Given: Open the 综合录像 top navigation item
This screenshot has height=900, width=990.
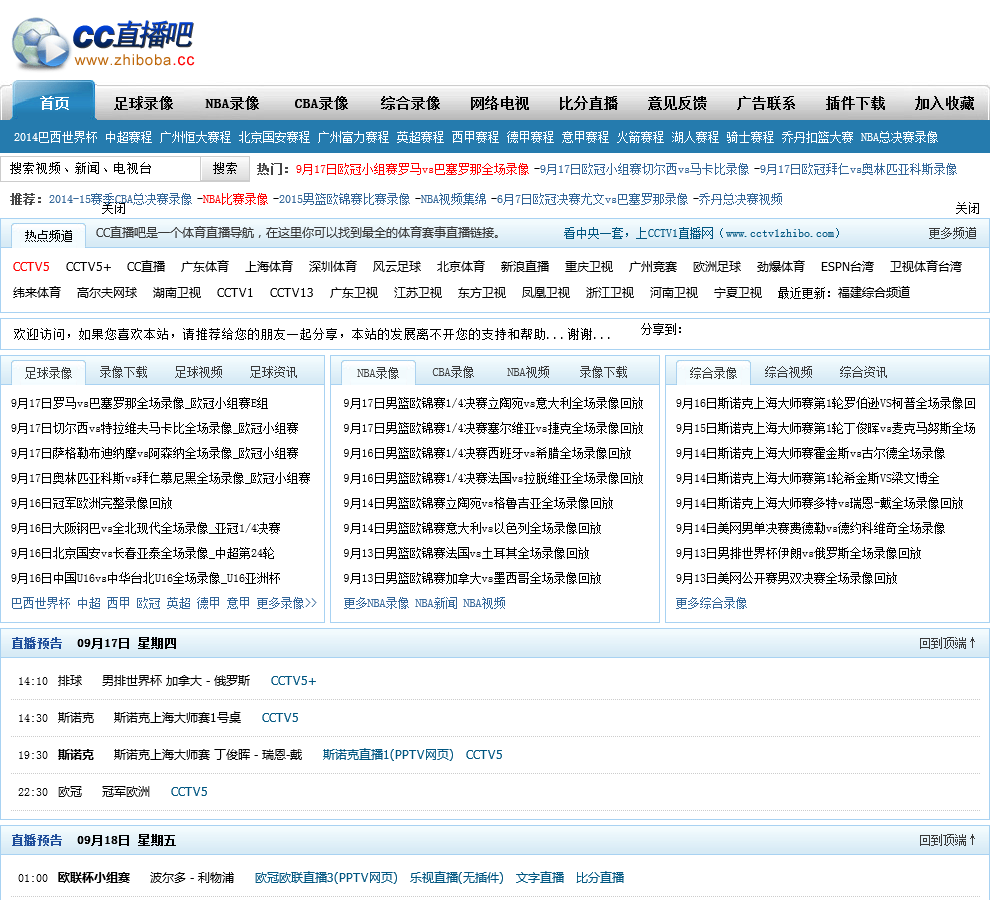Looking at the screenshot, I should point(410,104).
